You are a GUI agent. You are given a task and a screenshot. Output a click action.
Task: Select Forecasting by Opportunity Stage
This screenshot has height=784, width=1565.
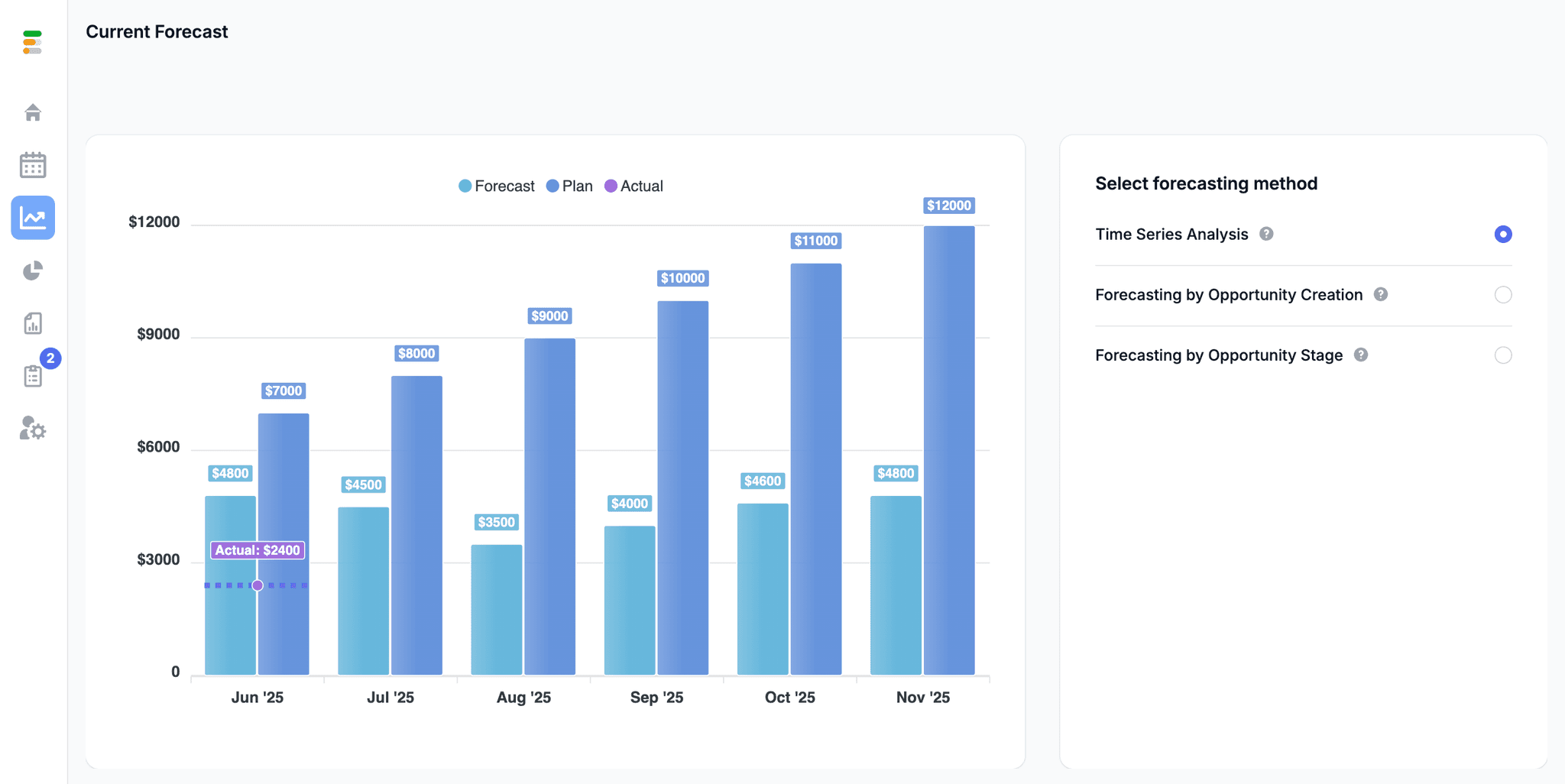click(1502, 355)
